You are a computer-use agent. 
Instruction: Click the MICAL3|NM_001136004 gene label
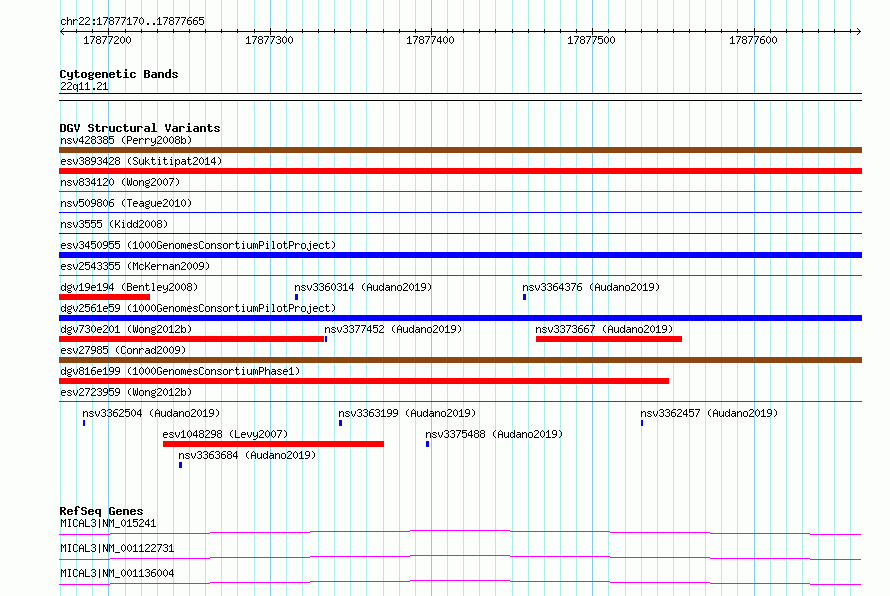117,573
